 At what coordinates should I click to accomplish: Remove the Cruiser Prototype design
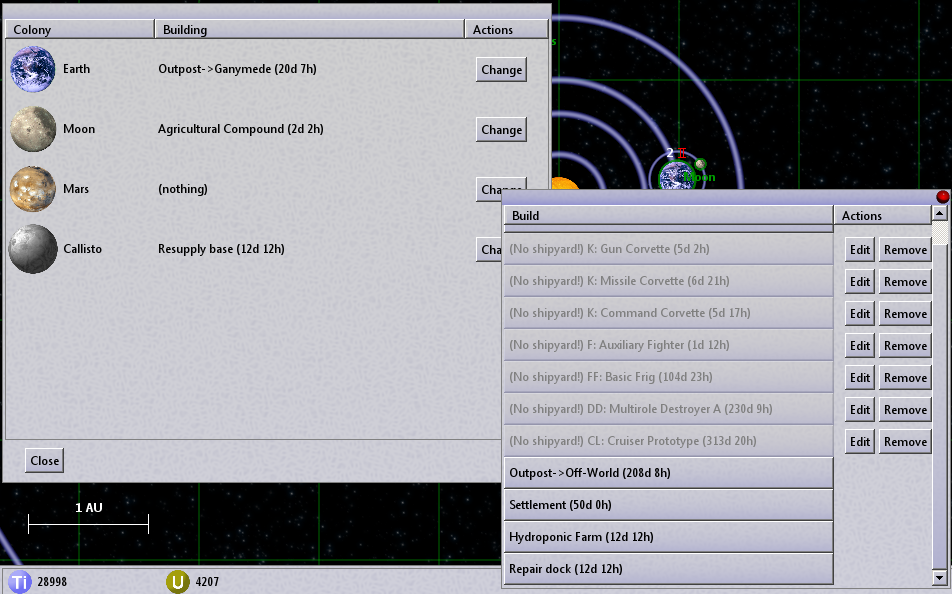(905, 442)
